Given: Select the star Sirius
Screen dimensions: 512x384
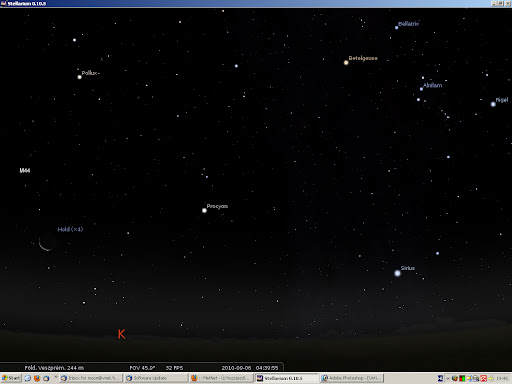Looking at the screenshot, I should click(x=397, y=273).
